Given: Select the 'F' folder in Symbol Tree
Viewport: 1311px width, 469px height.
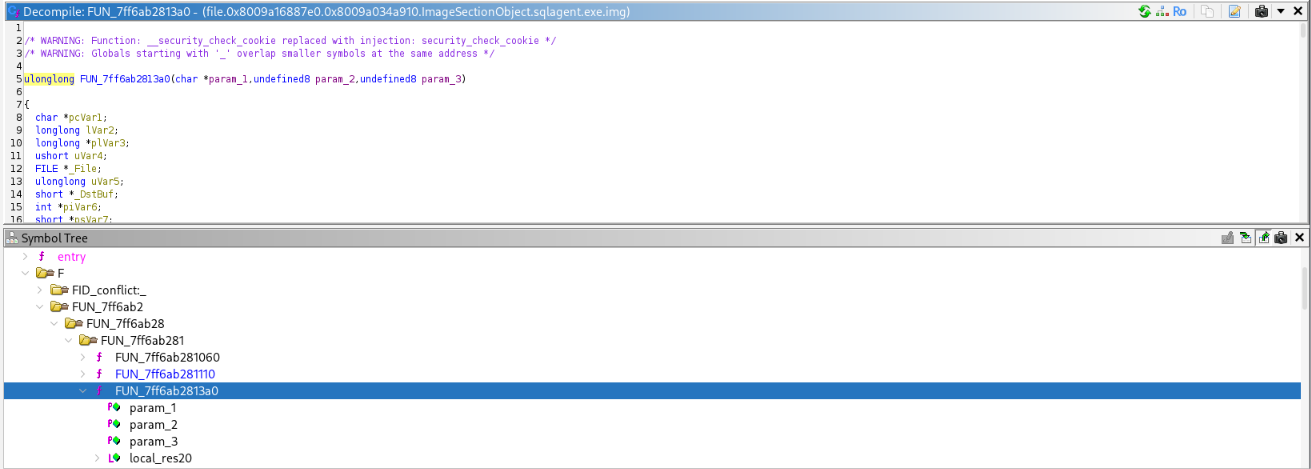Looking at the screenshot, I should coord(60,273).
